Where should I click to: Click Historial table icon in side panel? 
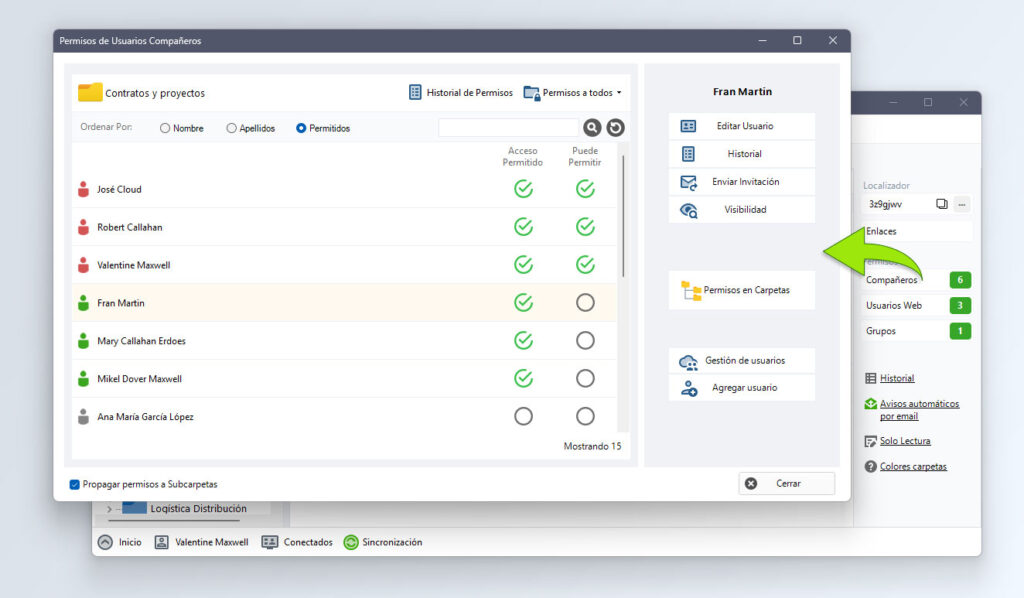871,378
